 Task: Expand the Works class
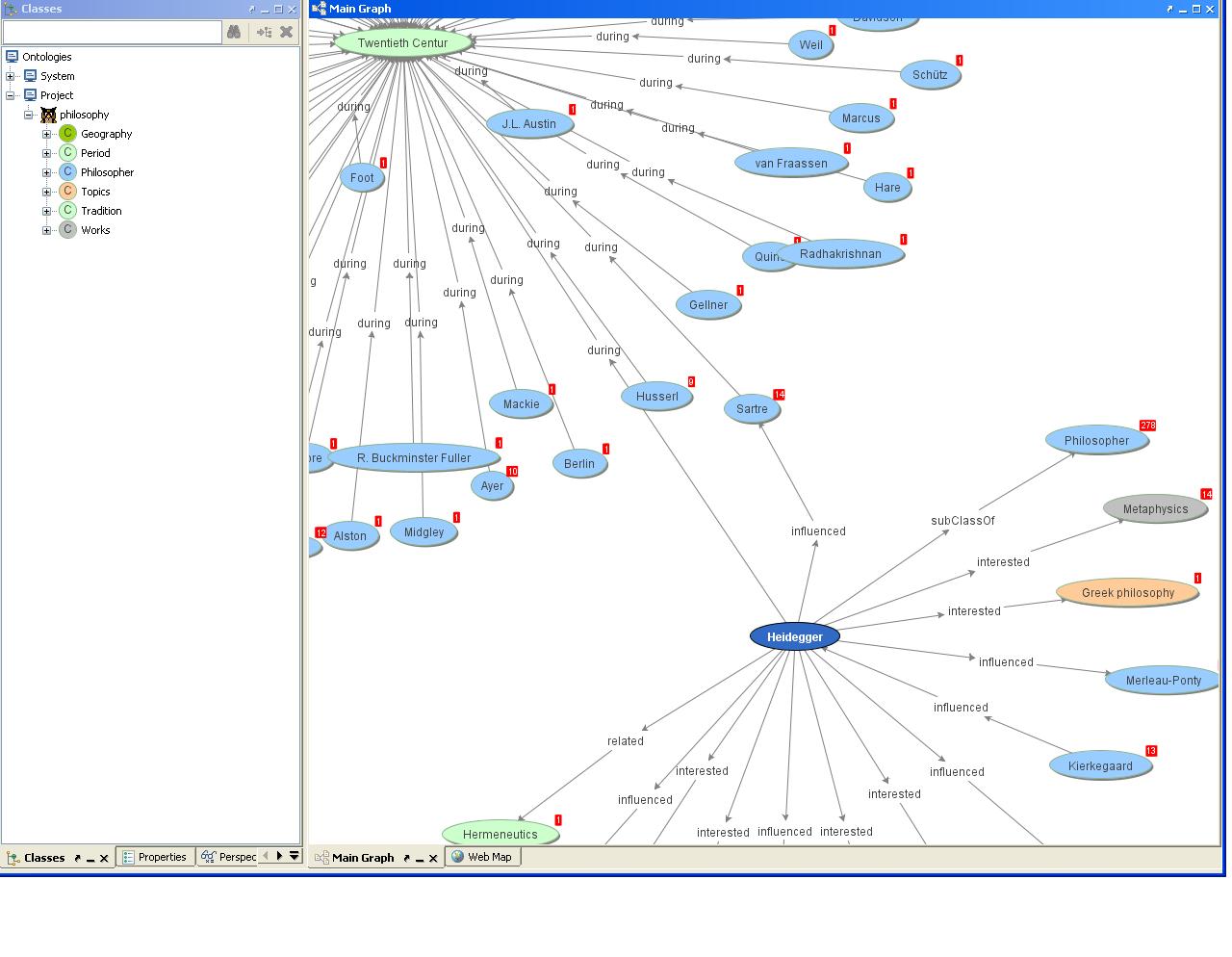pos(46,230)
